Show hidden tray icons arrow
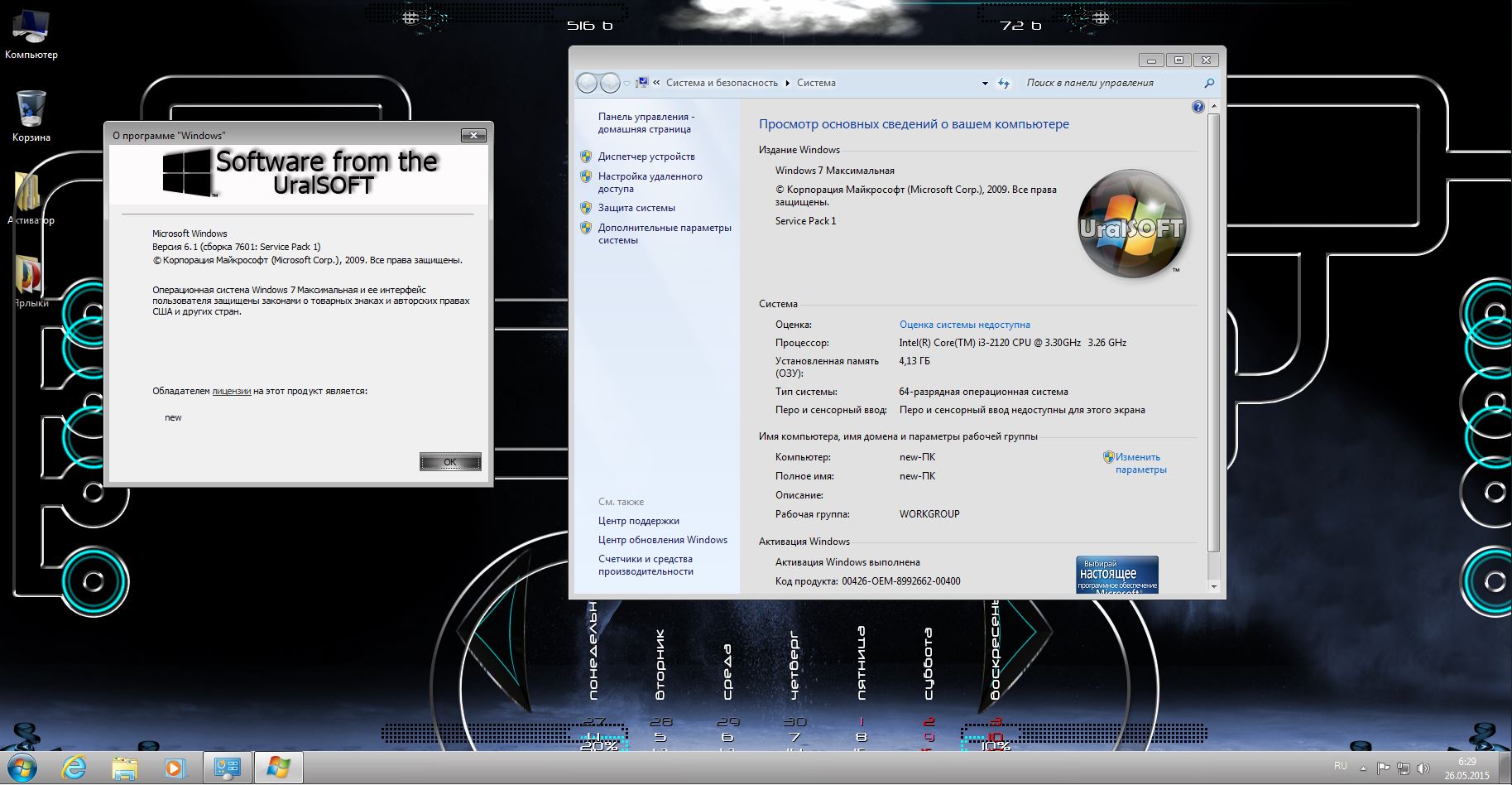The height and width of the screenshot is (785, 1512). pyautogui.click(x=1363, y=768)
